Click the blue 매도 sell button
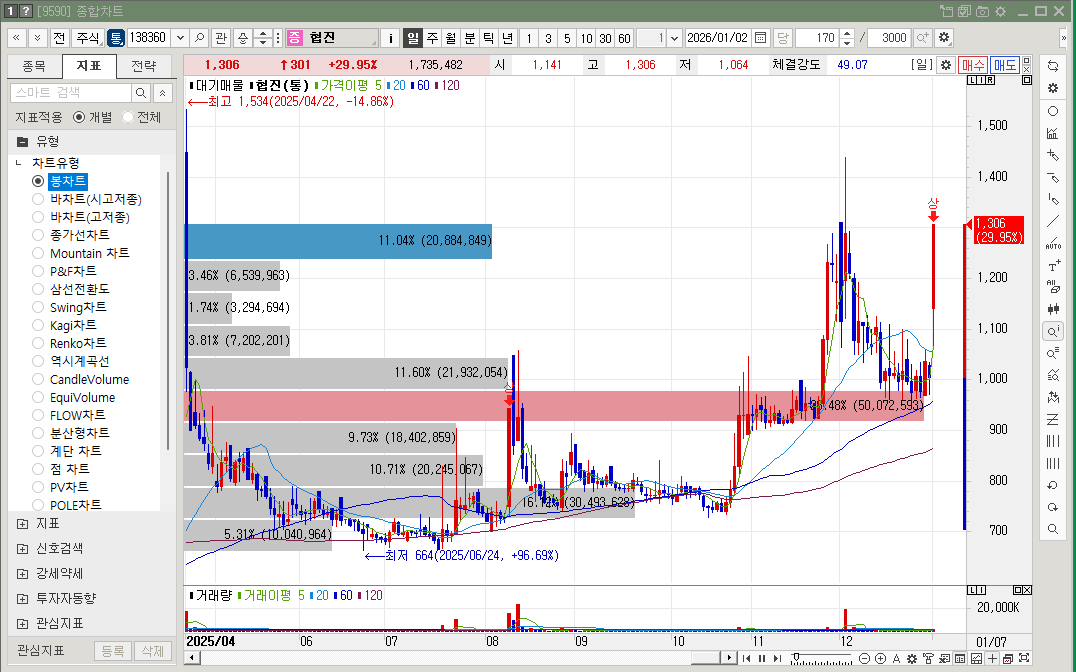 pyautogui.click(x=1005, y=65)
